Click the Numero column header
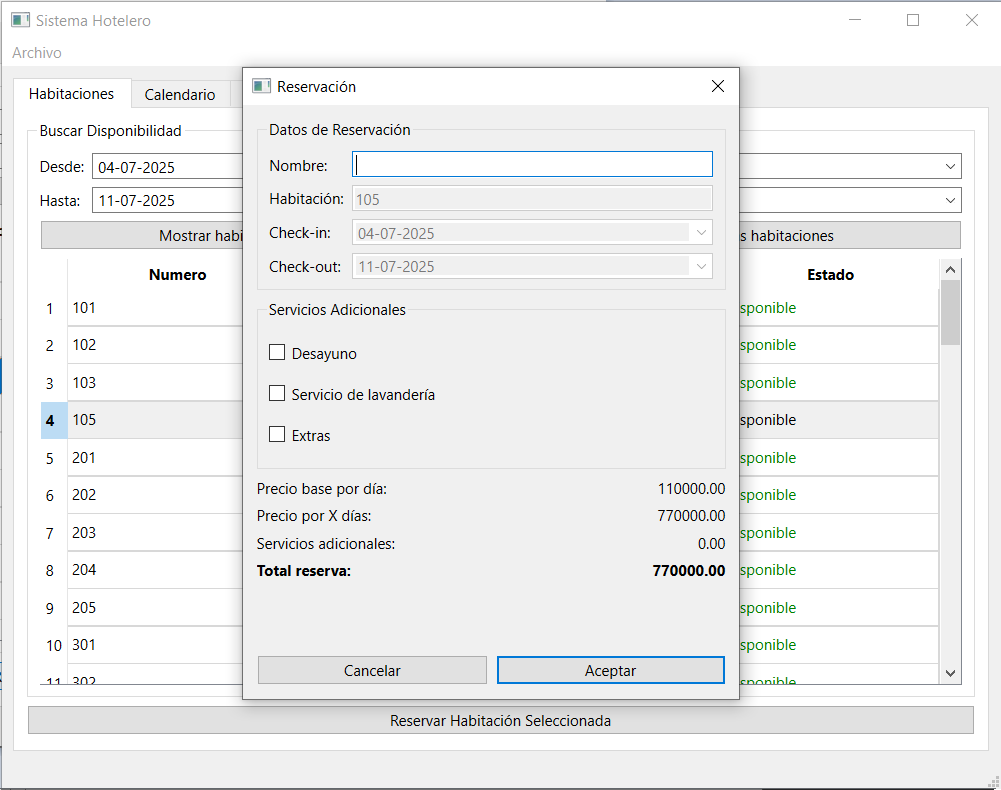 click(177, 275)
